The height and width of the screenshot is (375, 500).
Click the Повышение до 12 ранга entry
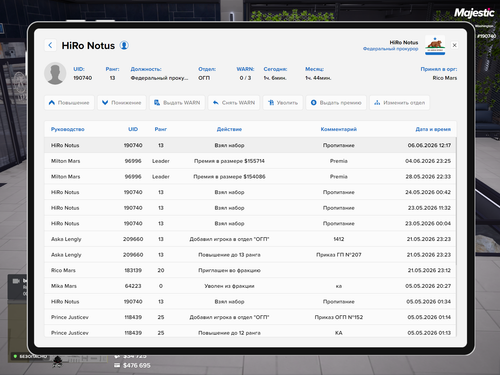pyautogui.click(x=229, y=333)
